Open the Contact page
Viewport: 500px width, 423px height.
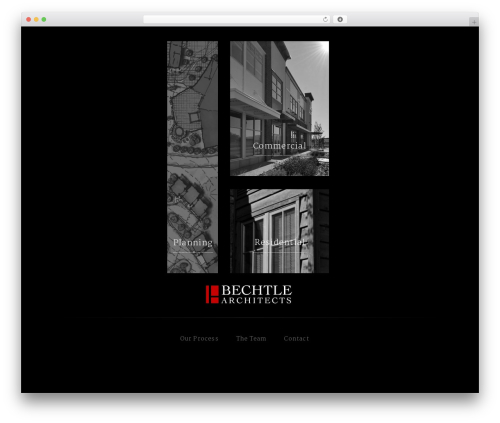tap(296, 338)
